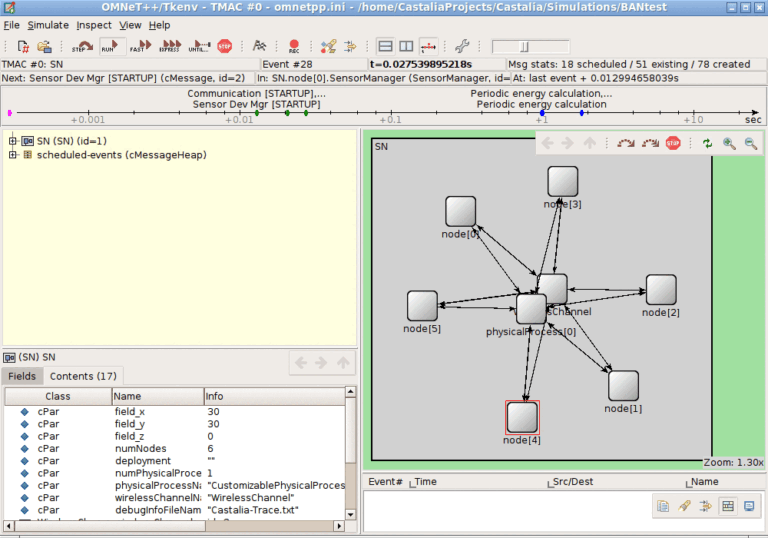Screen dimensions: 768x538
Task: Click green relayout icon in canvas toolbar
Action: click(707, 144)
